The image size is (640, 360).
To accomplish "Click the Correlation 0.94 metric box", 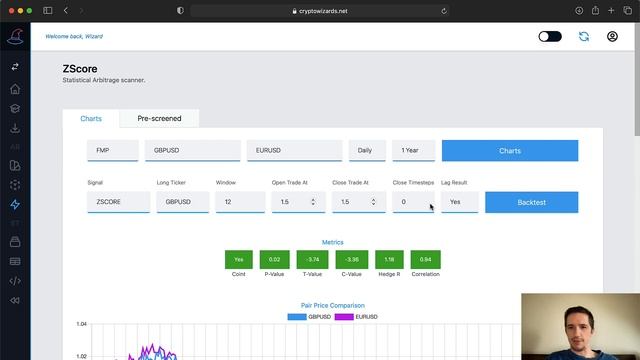I will 425,260.
